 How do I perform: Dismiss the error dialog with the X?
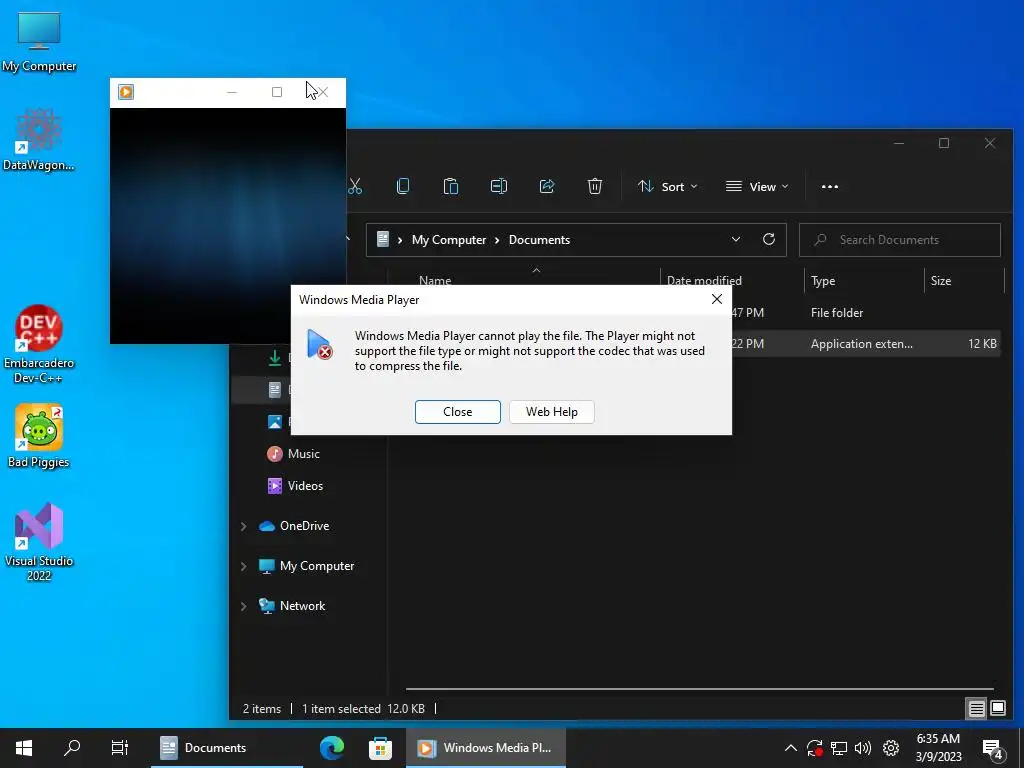(716, 299)
